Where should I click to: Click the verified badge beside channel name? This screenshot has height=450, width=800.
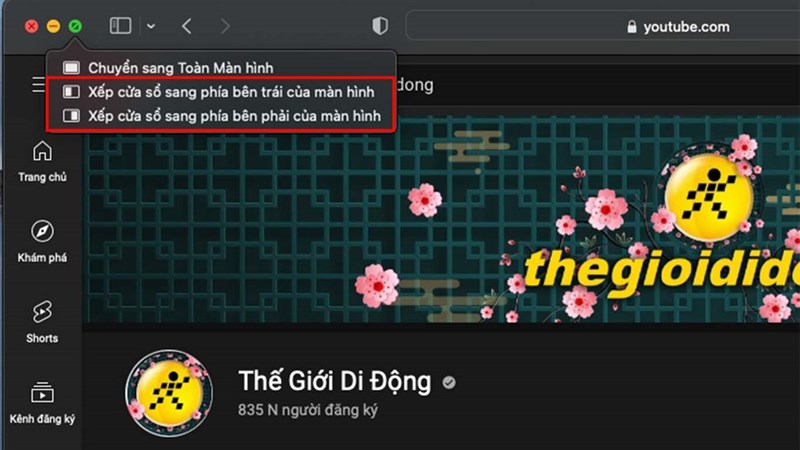[449, 383]
